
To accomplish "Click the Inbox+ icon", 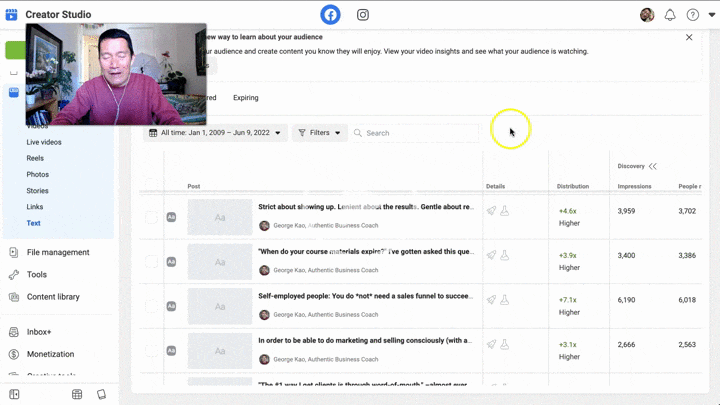I will pyautogui.click(x=14, y=332).
